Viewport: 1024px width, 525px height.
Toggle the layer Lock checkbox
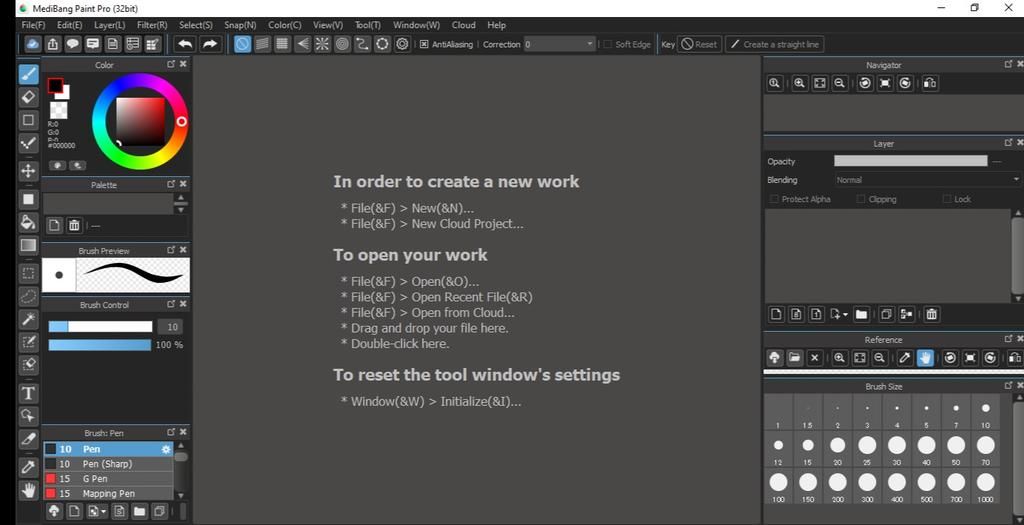point(947,199)
